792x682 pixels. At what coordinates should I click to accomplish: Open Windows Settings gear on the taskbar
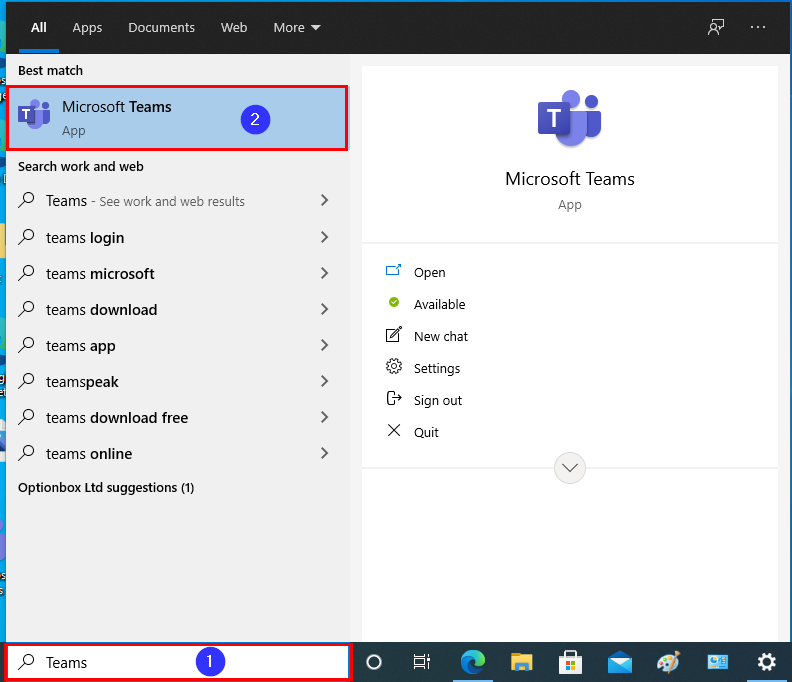766,662
